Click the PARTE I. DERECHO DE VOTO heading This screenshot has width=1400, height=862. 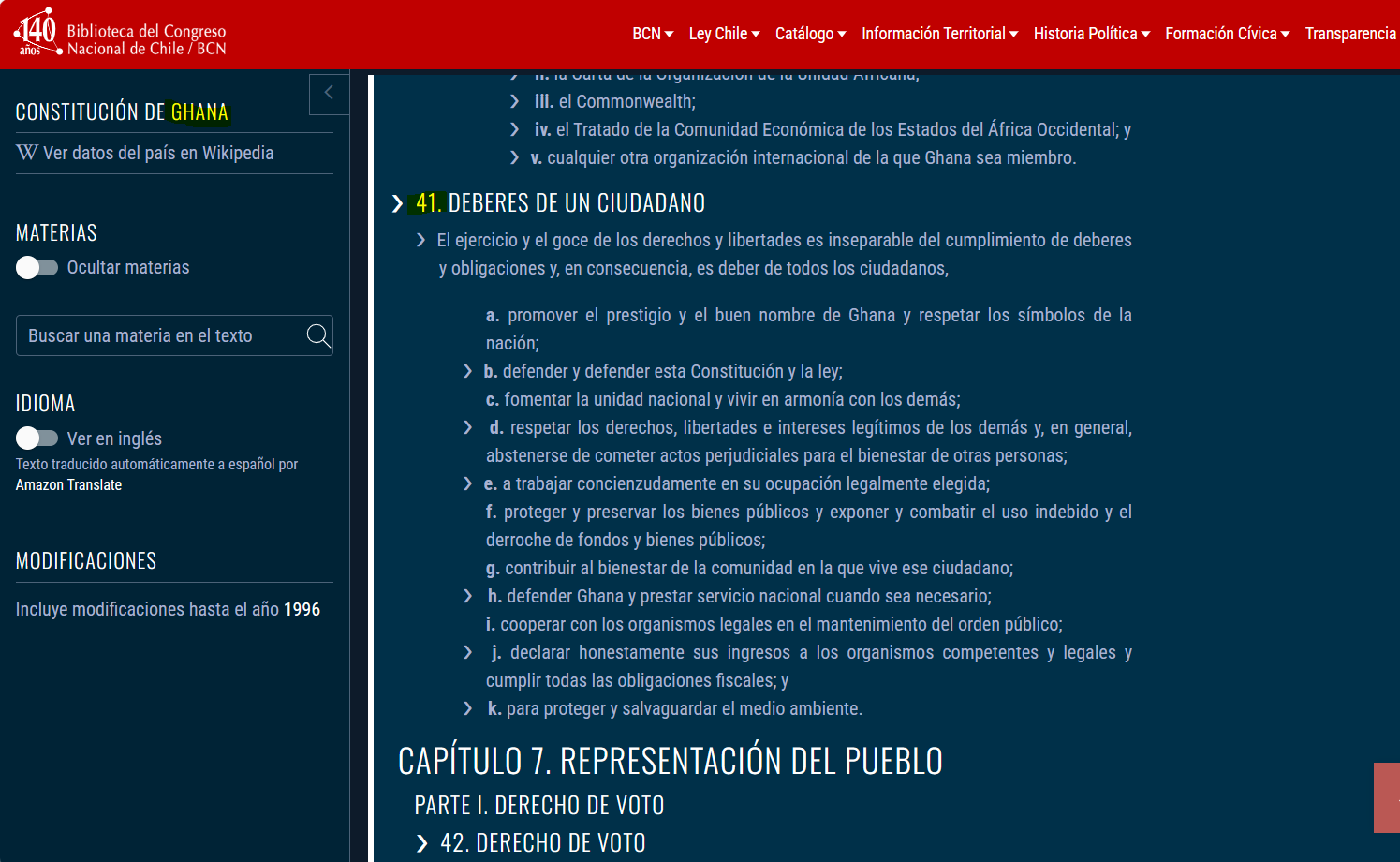[539, 806]
